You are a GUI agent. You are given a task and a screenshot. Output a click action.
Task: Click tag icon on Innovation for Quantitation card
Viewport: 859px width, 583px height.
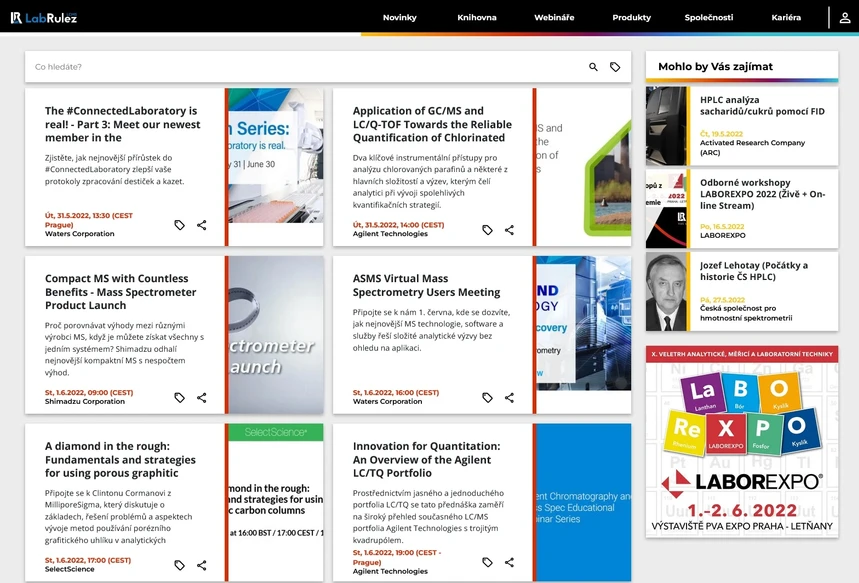(488, 562)
